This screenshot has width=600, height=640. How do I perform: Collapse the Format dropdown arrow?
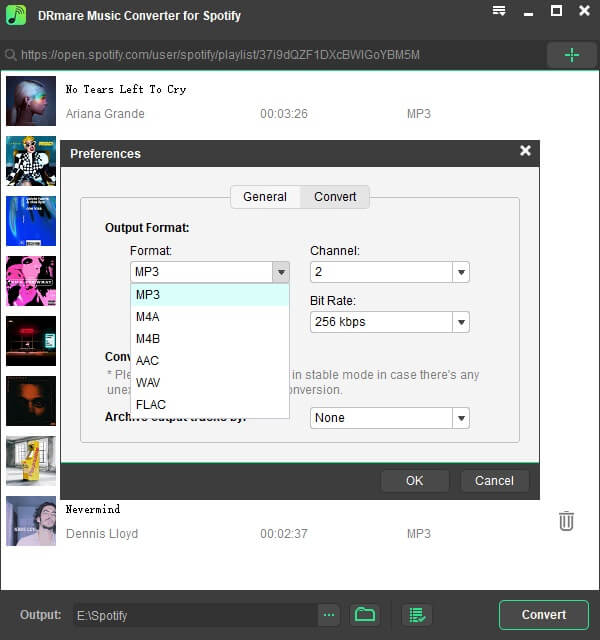pos(281,272)
